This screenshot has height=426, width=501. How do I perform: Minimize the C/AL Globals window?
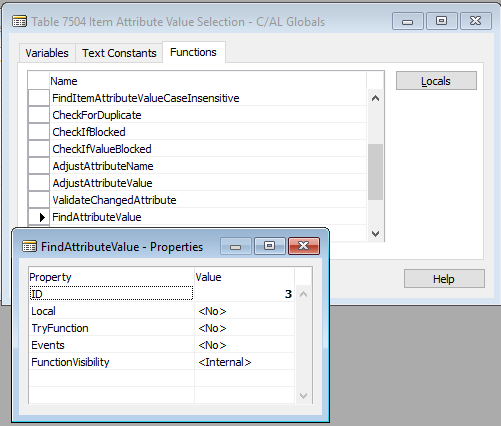(x=408, y=21)
